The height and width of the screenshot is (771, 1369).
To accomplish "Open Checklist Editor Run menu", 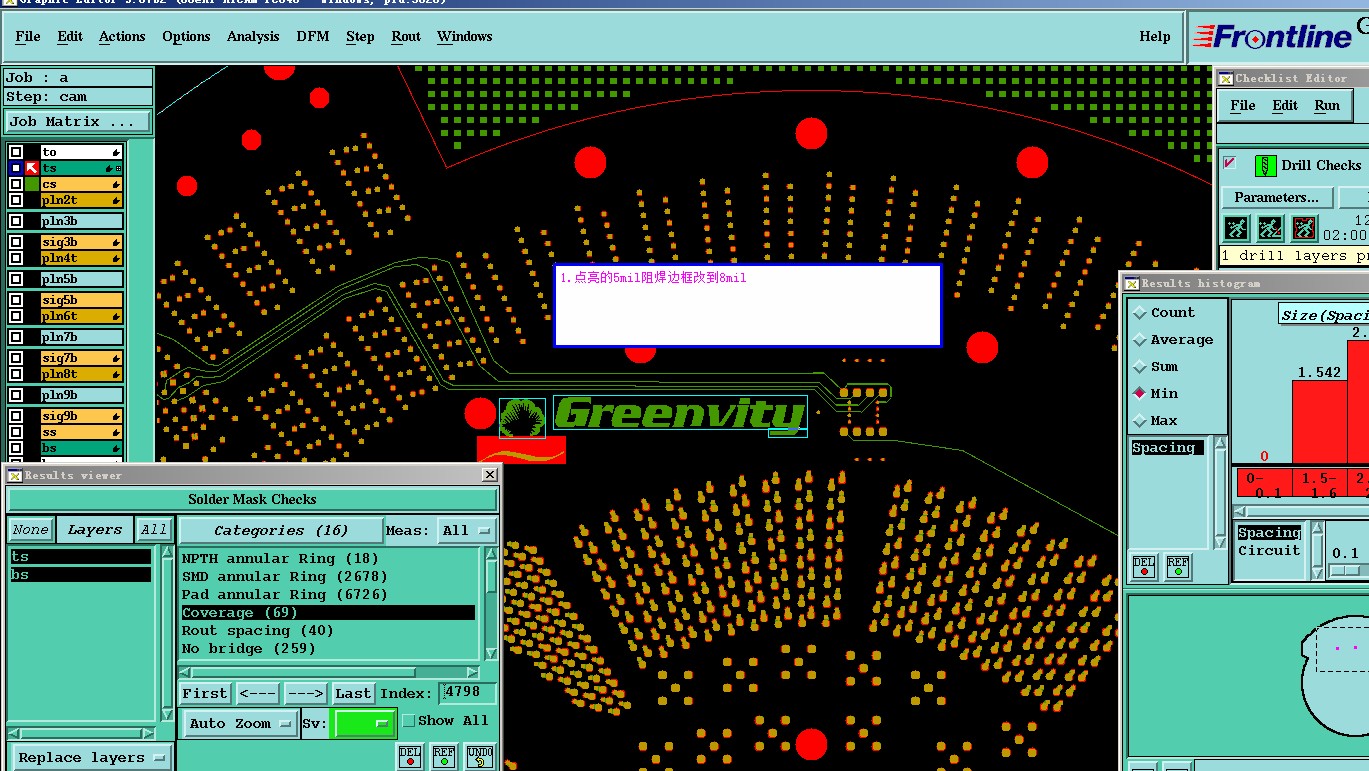I will click(x=1327, y=105).
